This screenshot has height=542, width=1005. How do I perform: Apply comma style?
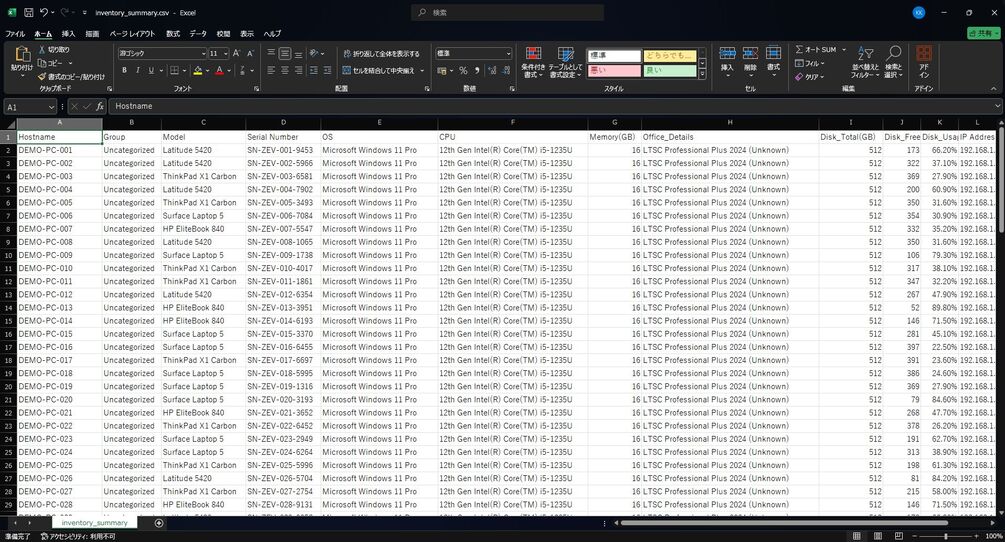click(477, 70)
